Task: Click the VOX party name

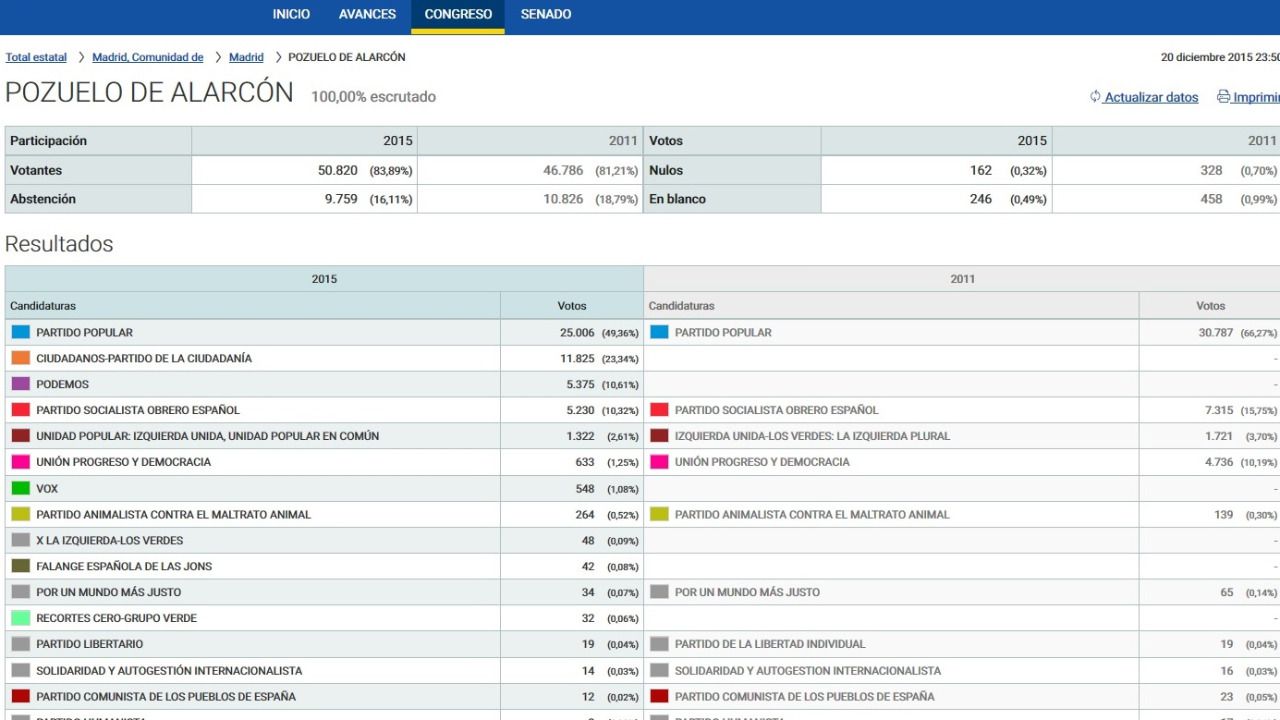Action: [x=47, y=488]
